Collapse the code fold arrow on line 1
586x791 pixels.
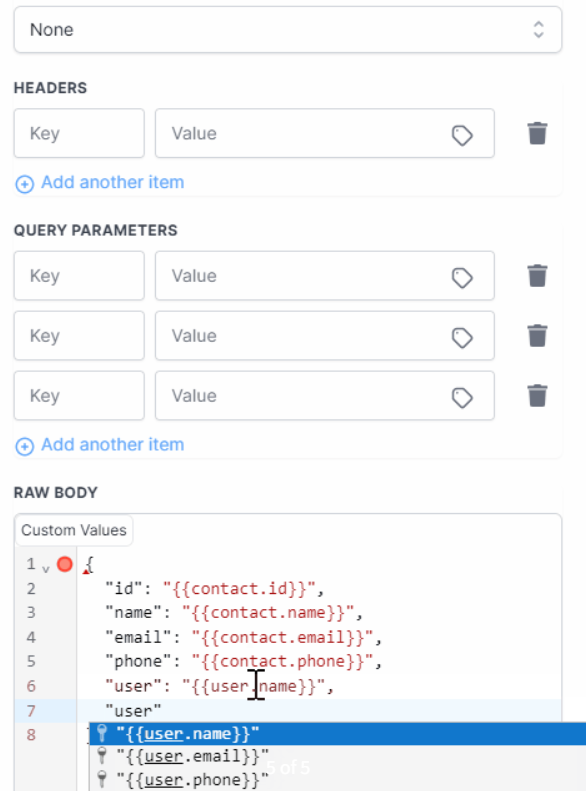click(46, 569)
